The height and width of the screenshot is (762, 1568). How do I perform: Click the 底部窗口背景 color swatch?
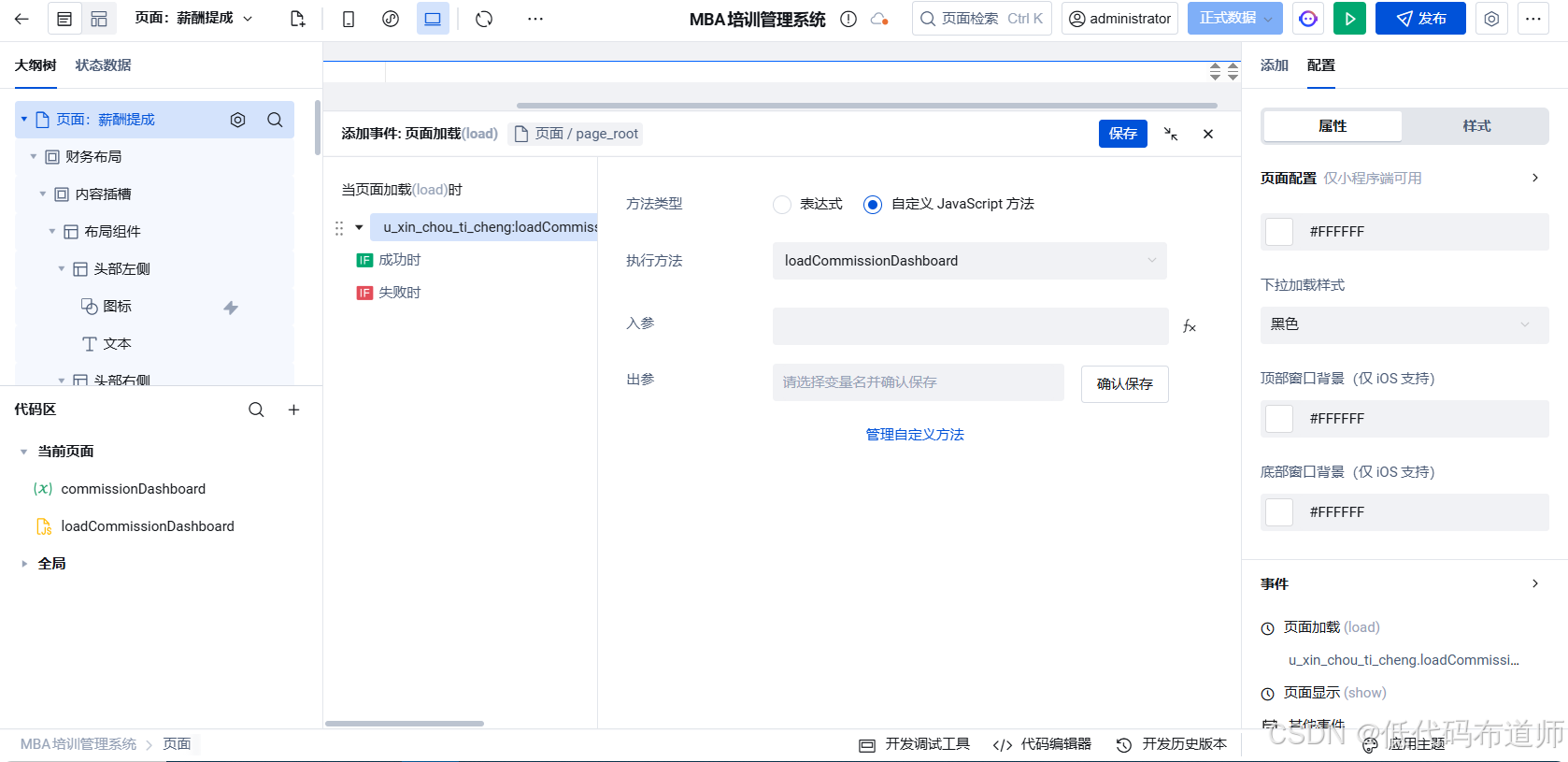coord(1278,512)
